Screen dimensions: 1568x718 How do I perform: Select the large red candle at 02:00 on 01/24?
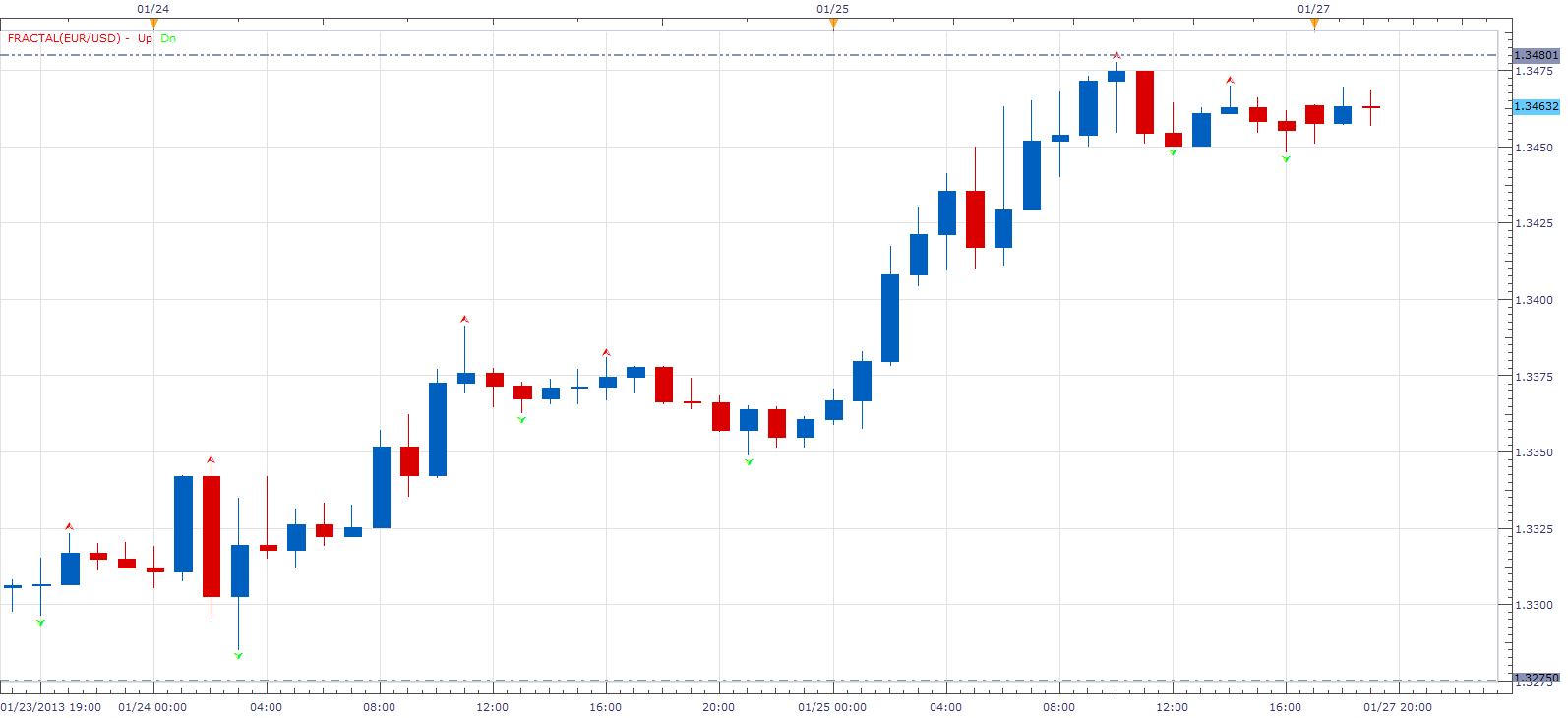tap(211, 536)
